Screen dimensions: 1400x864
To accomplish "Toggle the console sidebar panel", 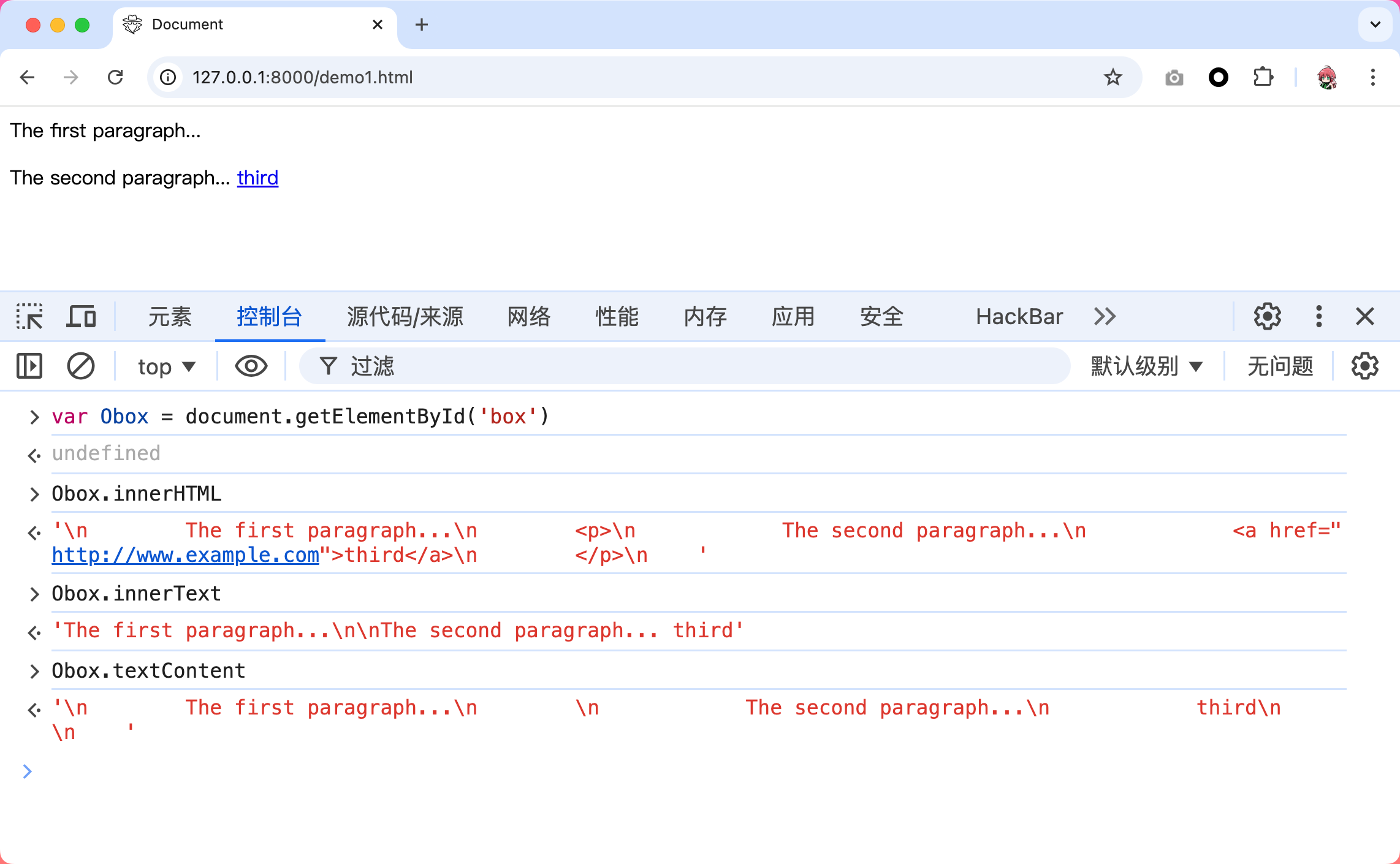I will pyautogui.click(x=29, y=366).
